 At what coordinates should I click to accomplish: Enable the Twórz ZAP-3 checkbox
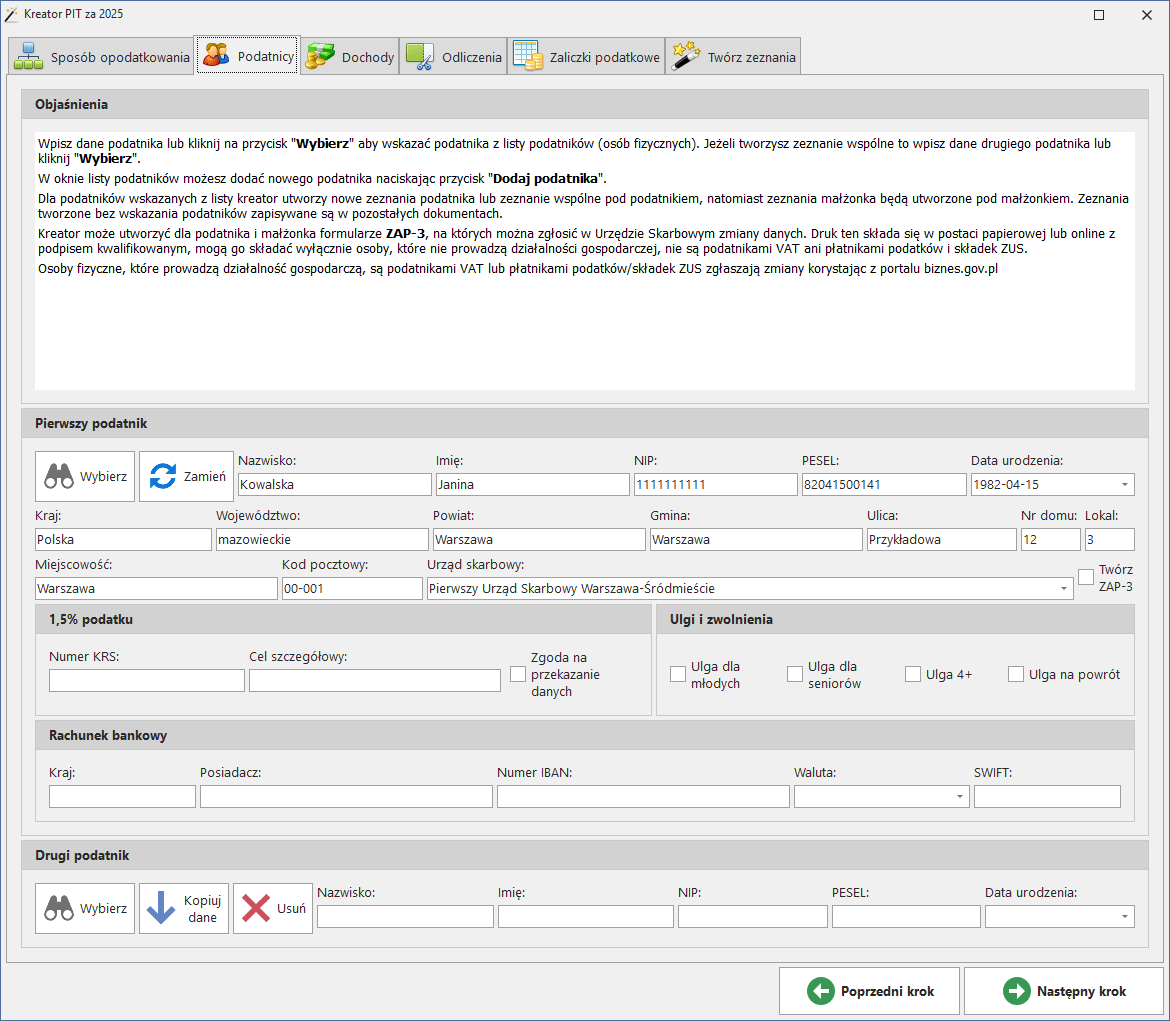[1086, 577]
